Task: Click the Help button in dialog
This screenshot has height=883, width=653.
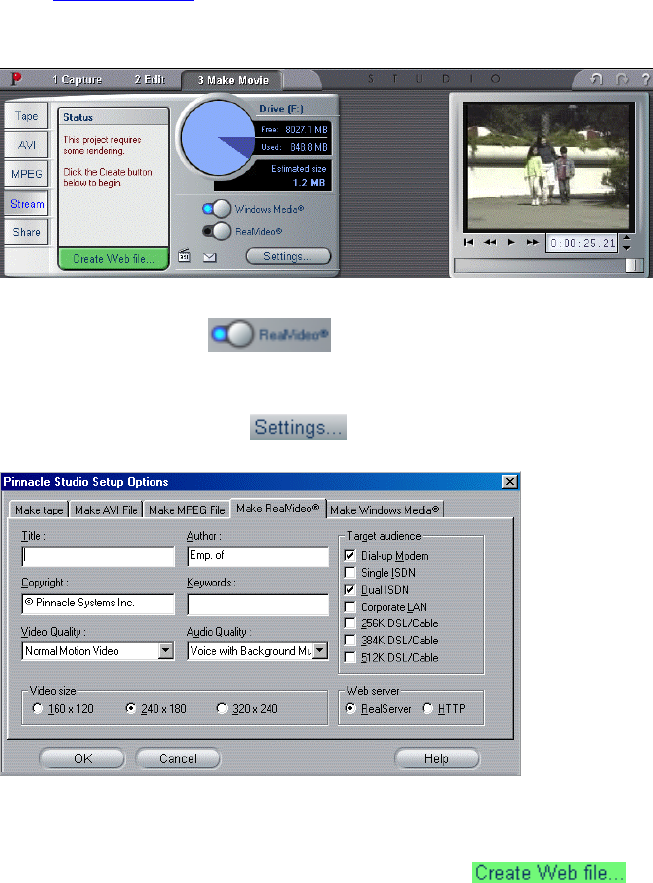Action: 437,758
